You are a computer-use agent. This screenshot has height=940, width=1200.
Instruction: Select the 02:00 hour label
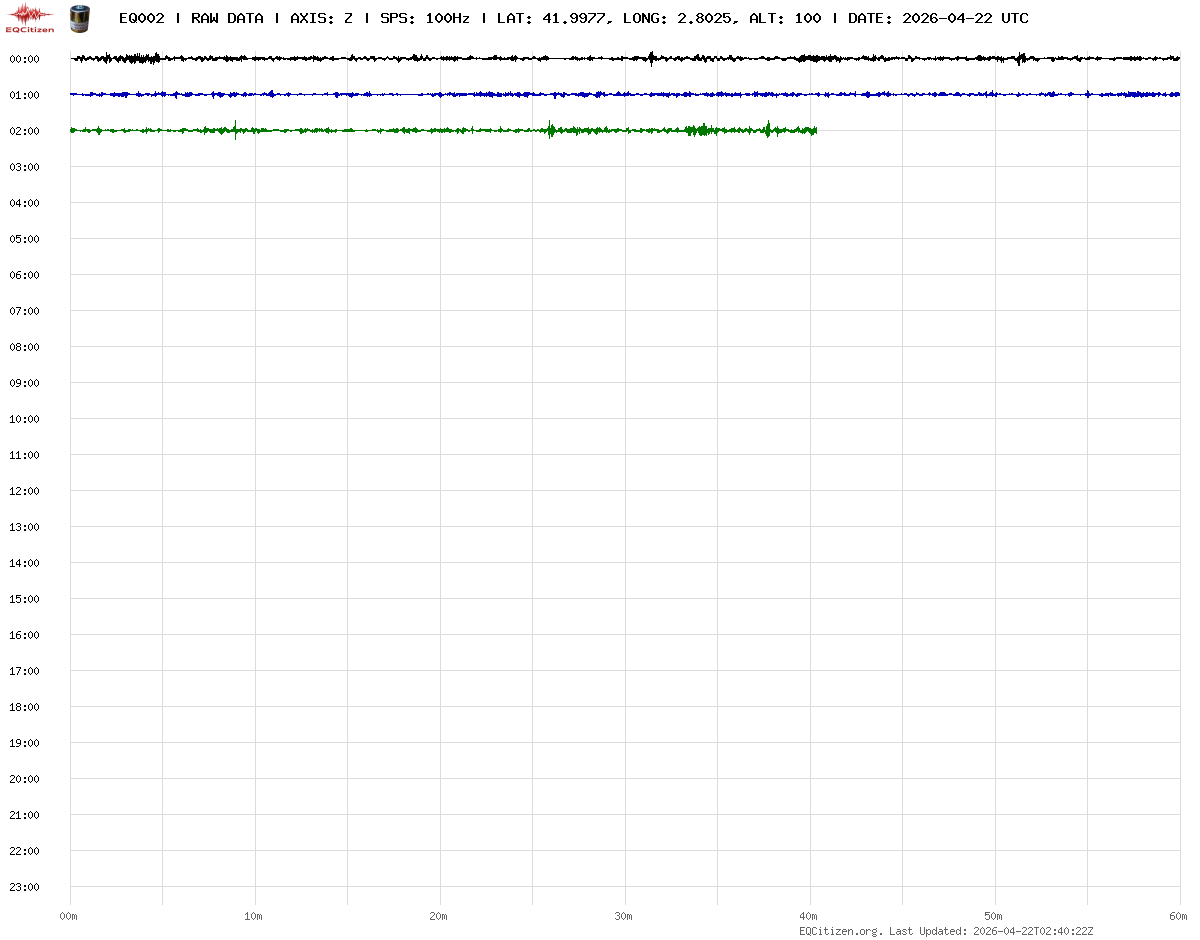24,131
